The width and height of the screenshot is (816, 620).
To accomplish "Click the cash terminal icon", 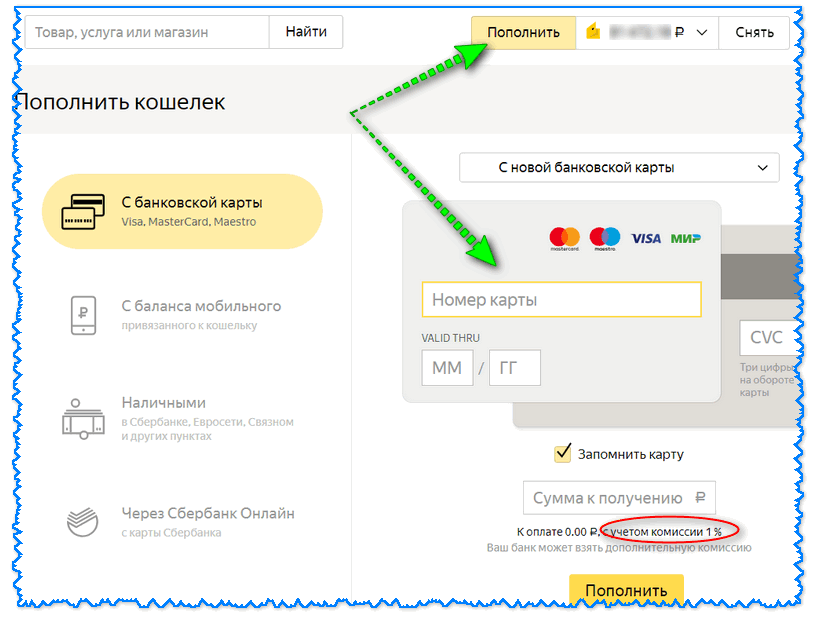I will [x=83, y=419].
